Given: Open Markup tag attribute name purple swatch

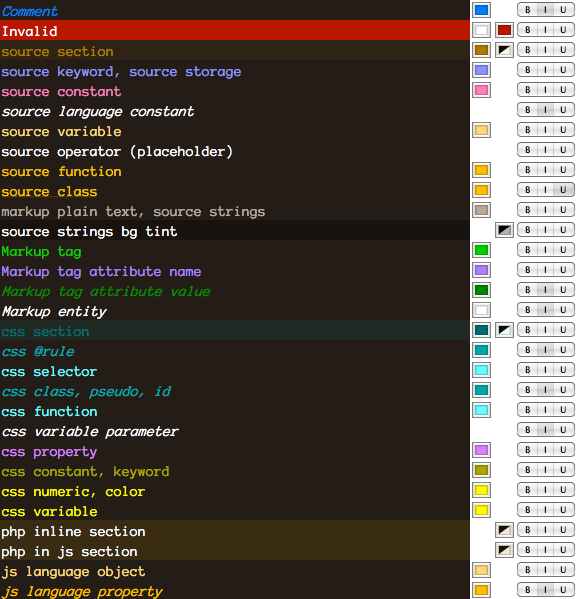Looking at the screenshot, I should coord(481,270).
